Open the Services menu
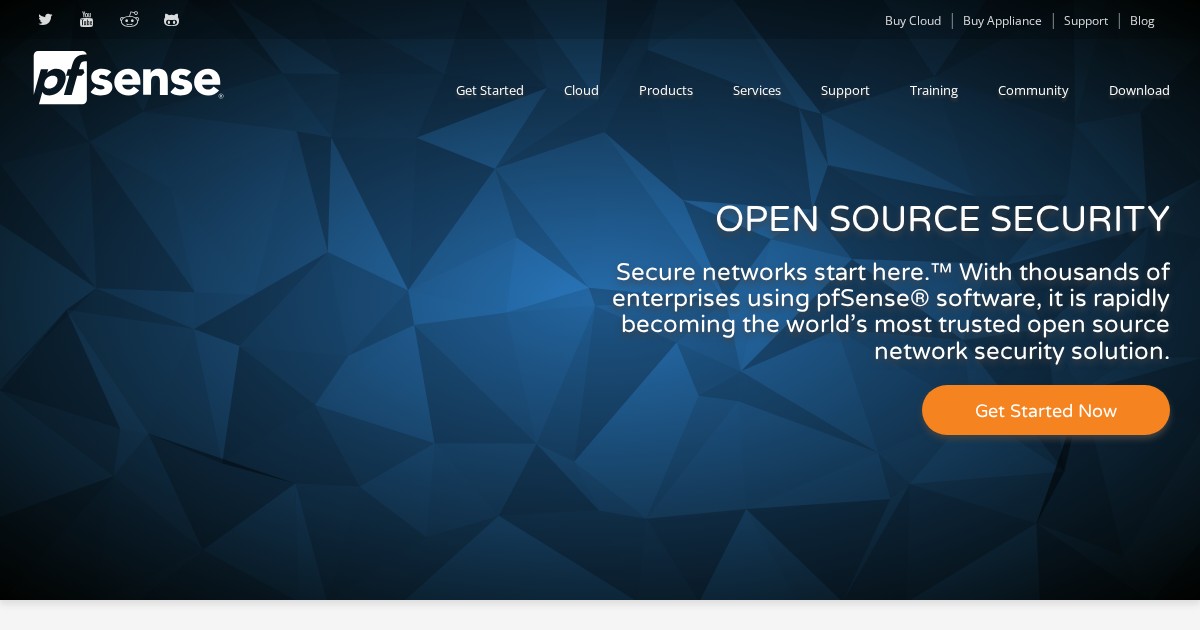 click(757, 91)
